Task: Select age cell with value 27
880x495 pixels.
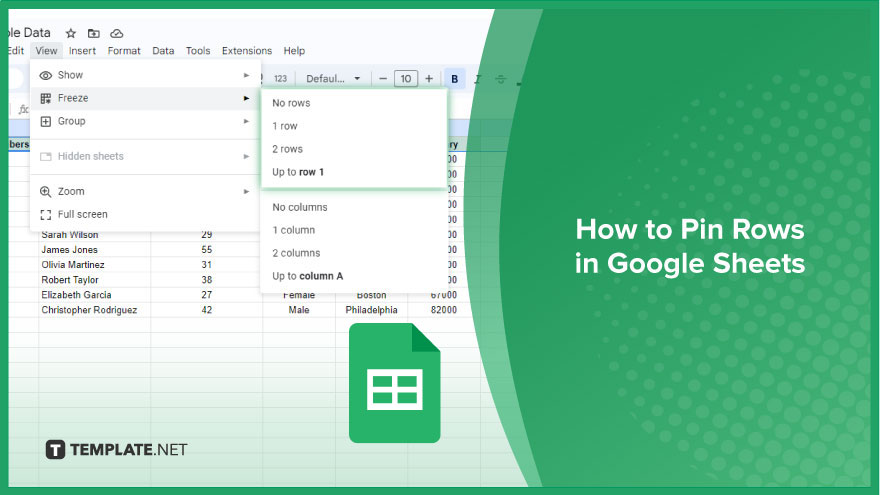Action: tap(207, 295)
